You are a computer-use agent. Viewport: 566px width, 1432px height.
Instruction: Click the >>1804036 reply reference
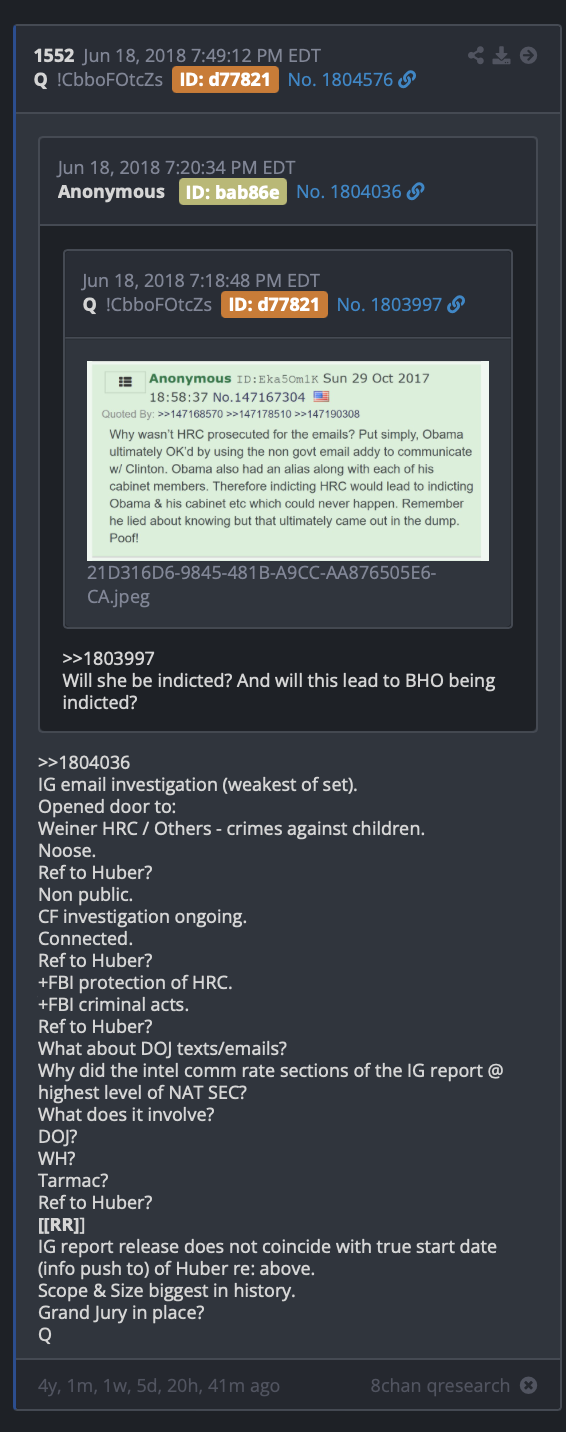[x=84, y=763]
